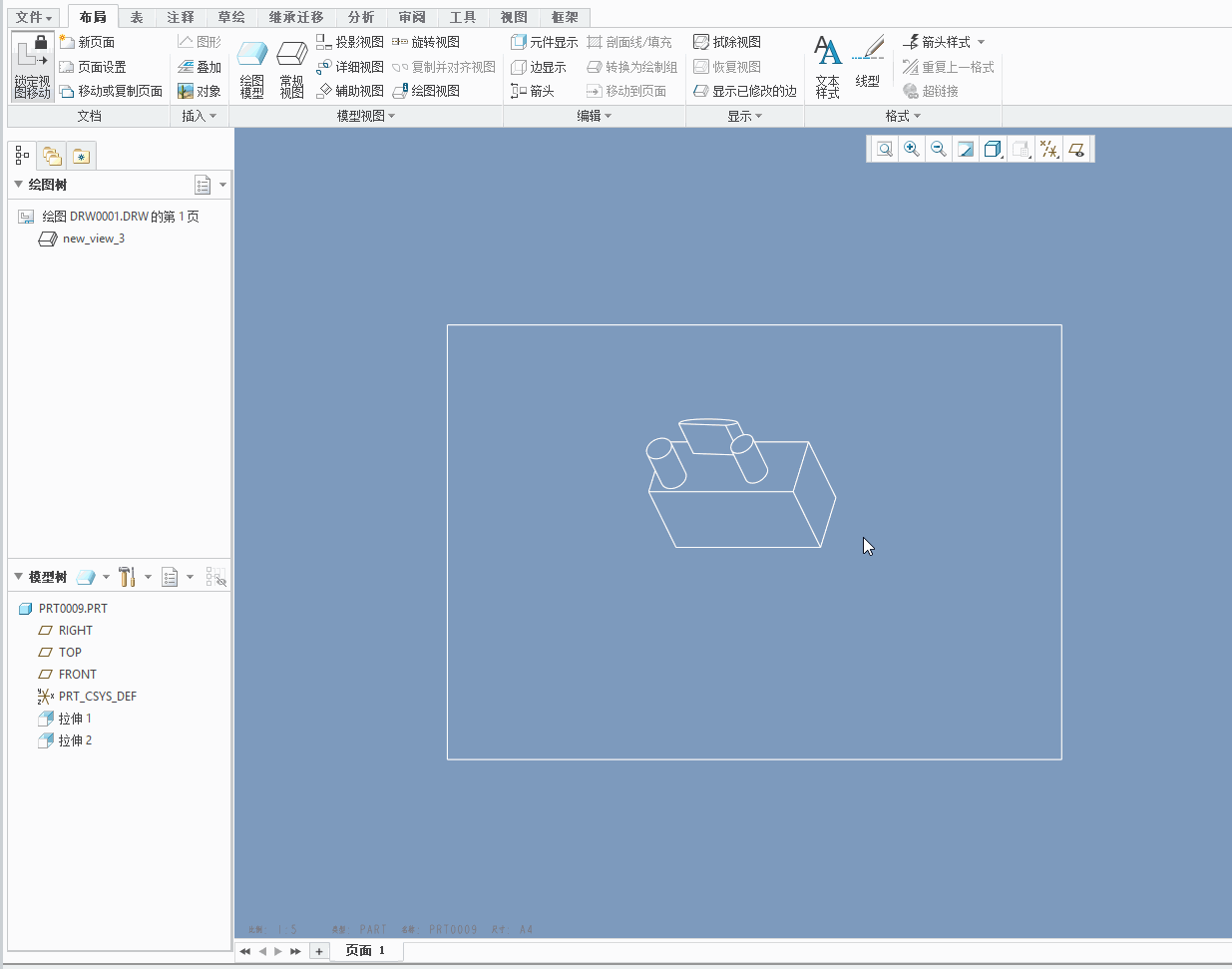Open 文件 menu dropdown

(34, 17)
